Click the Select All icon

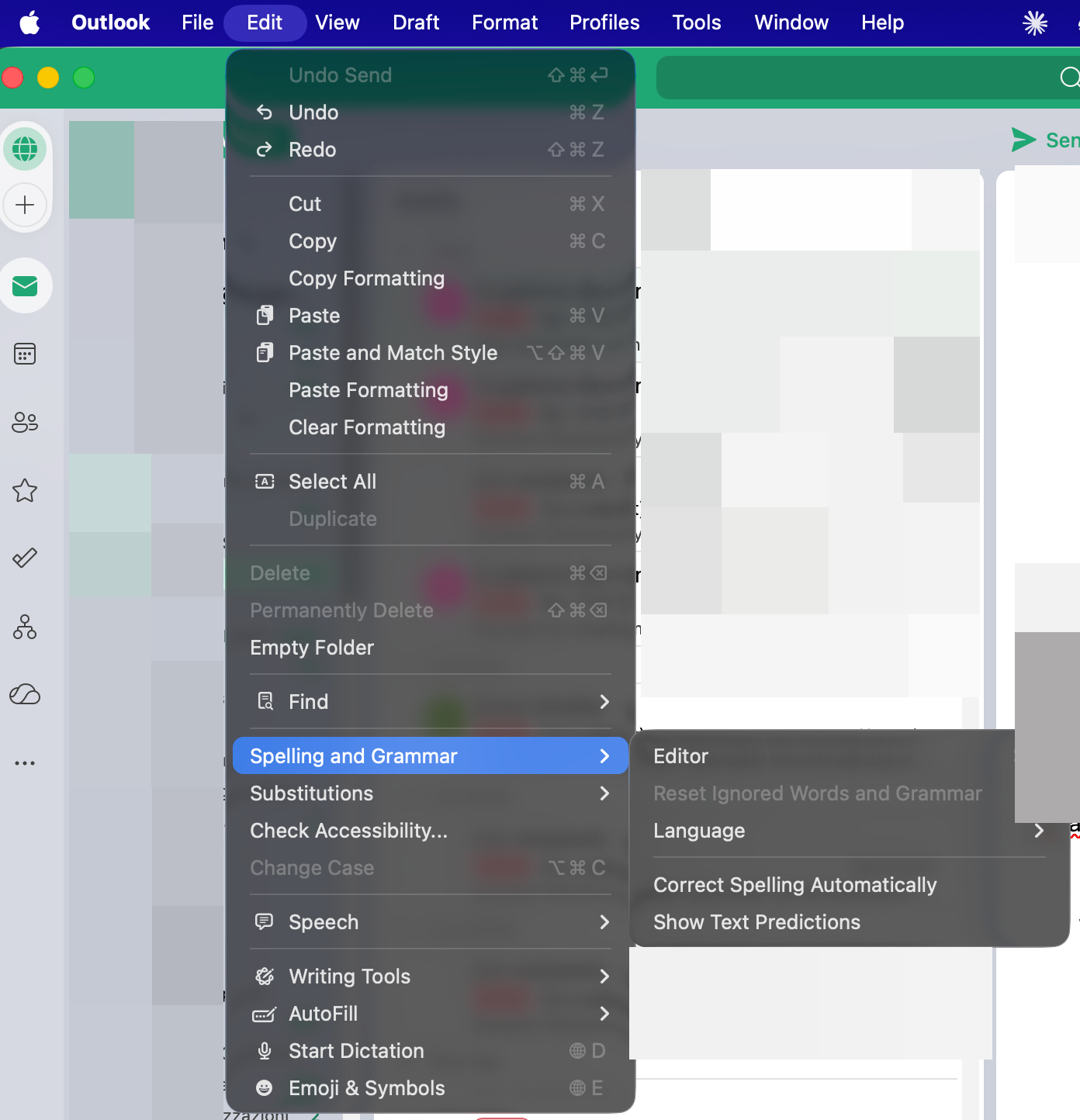point(265,482)
